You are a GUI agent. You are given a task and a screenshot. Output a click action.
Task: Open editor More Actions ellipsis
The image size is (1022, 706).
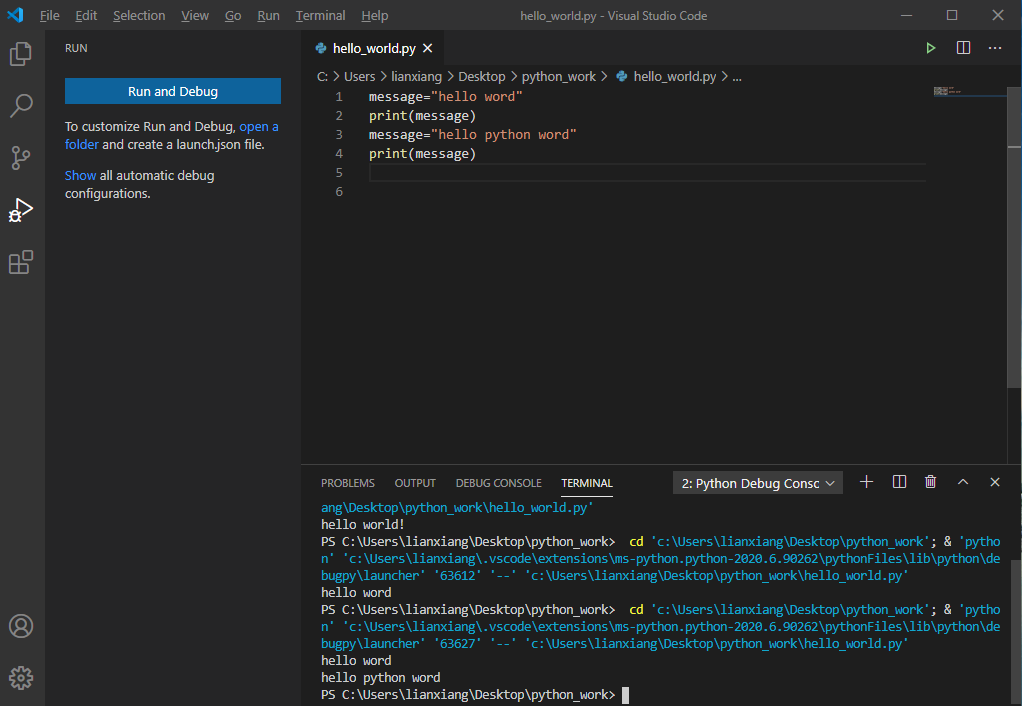995,48
